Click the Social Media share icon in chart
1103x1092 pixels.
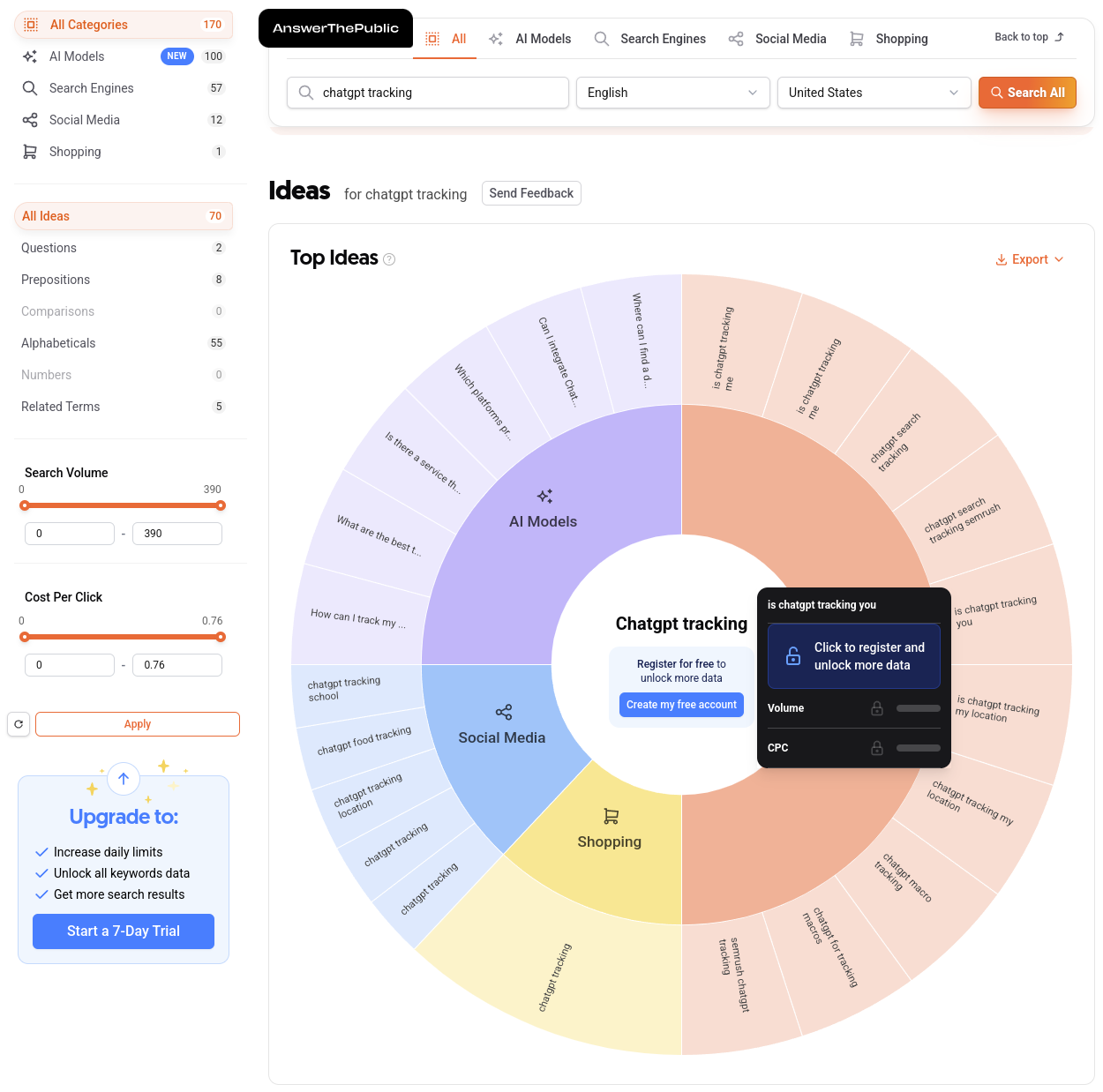(x=504, y=712)
